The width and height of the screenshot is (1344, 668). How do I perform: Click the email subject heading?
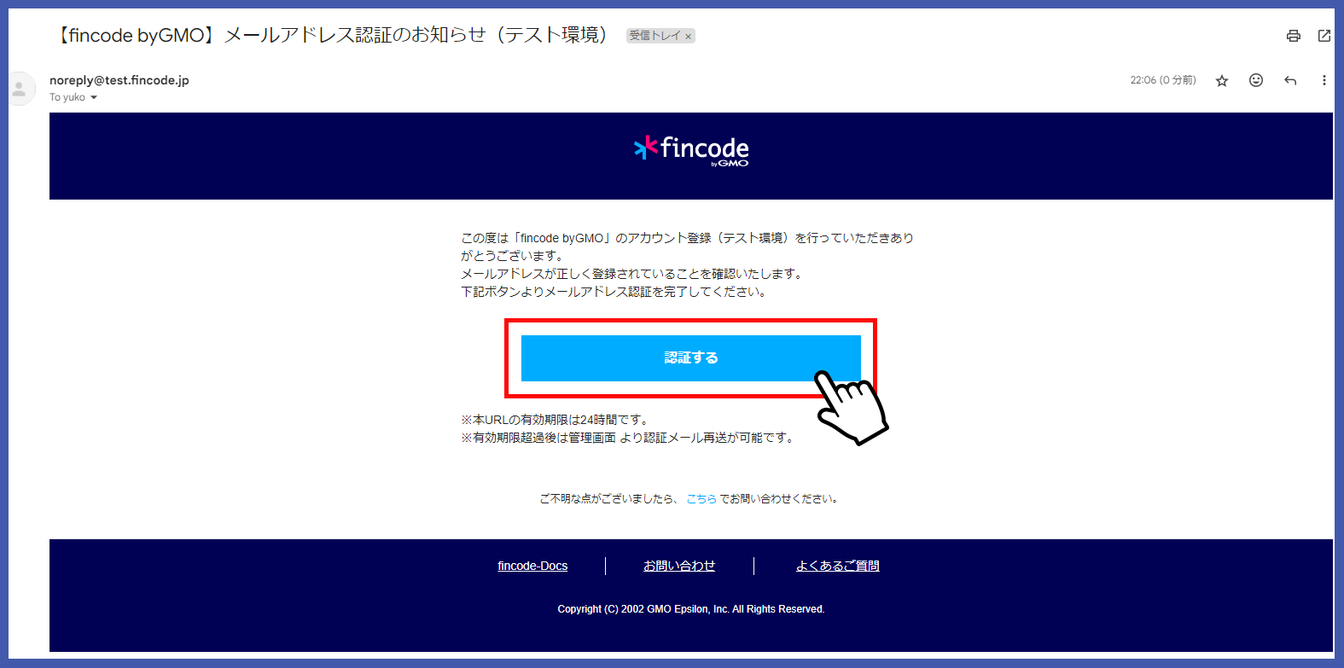(331, 35)
